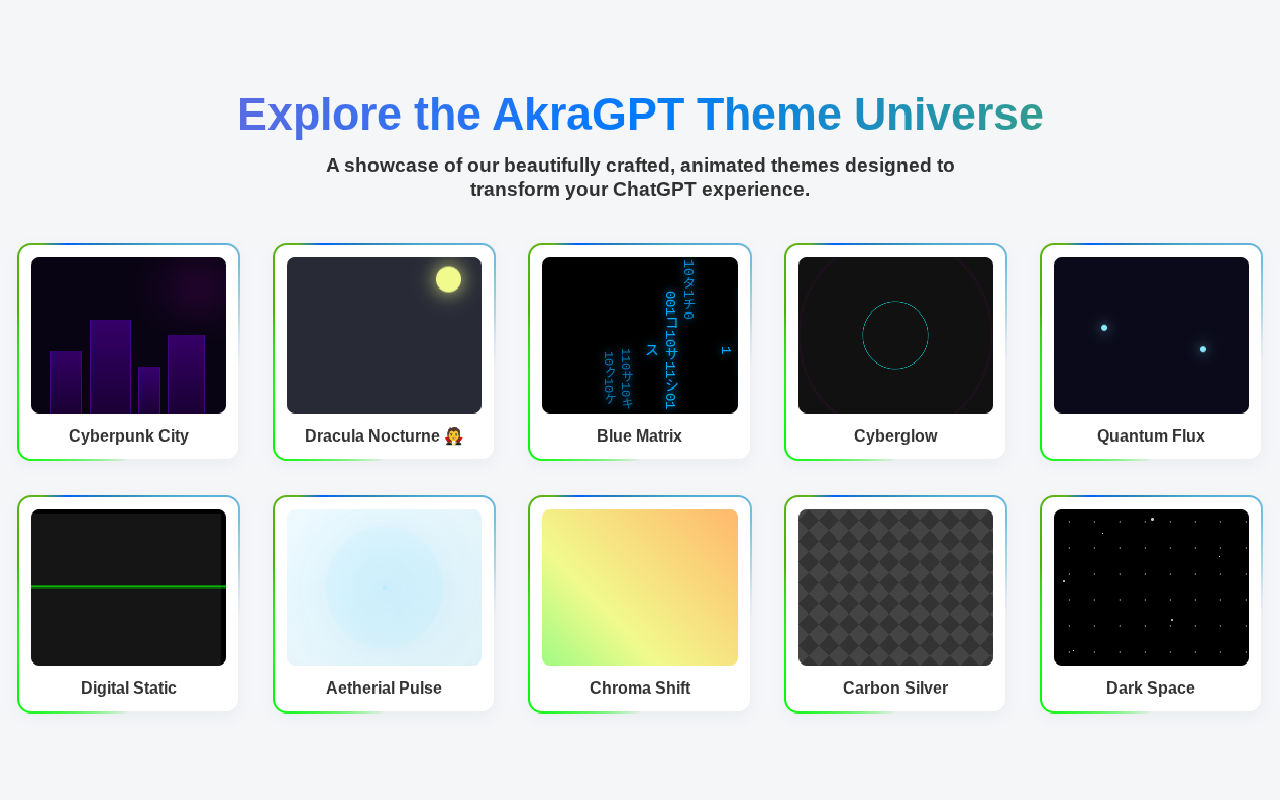The height and width of the screenshot is (800, 1280).
Task: Click the 'Blue Matrix' card title
Action: pyautogui.click(x=639, y=436)
